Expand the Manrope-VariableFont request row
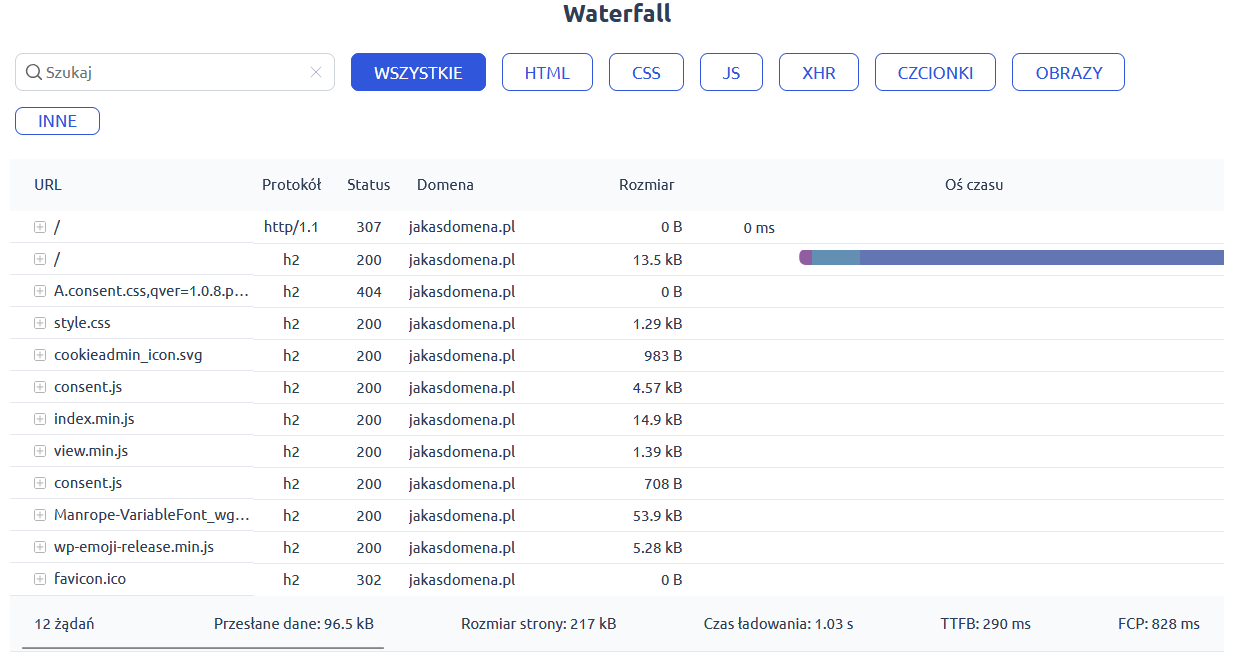This screenshot has height=659, width=1236. [40, 515]
